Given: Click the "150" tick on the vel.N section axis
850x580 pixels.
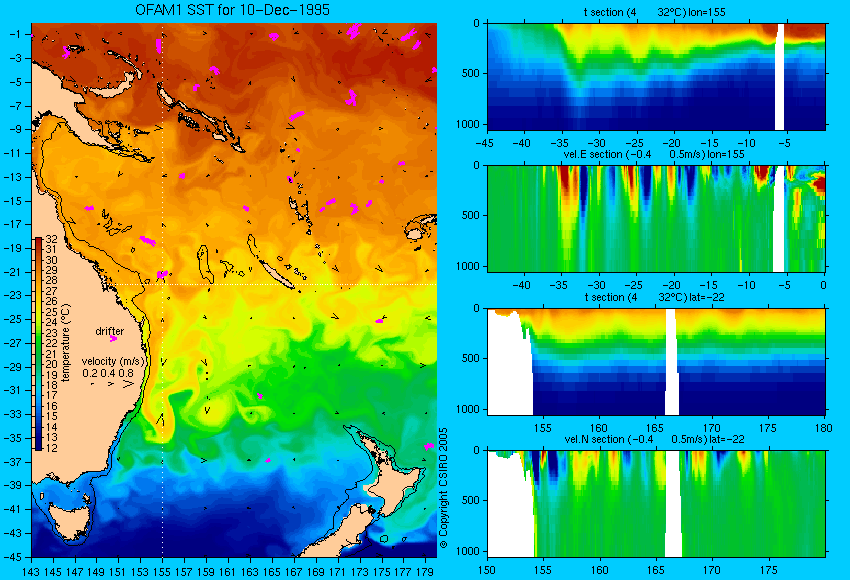Looking at the screenshot, I should tap(487, 570).
